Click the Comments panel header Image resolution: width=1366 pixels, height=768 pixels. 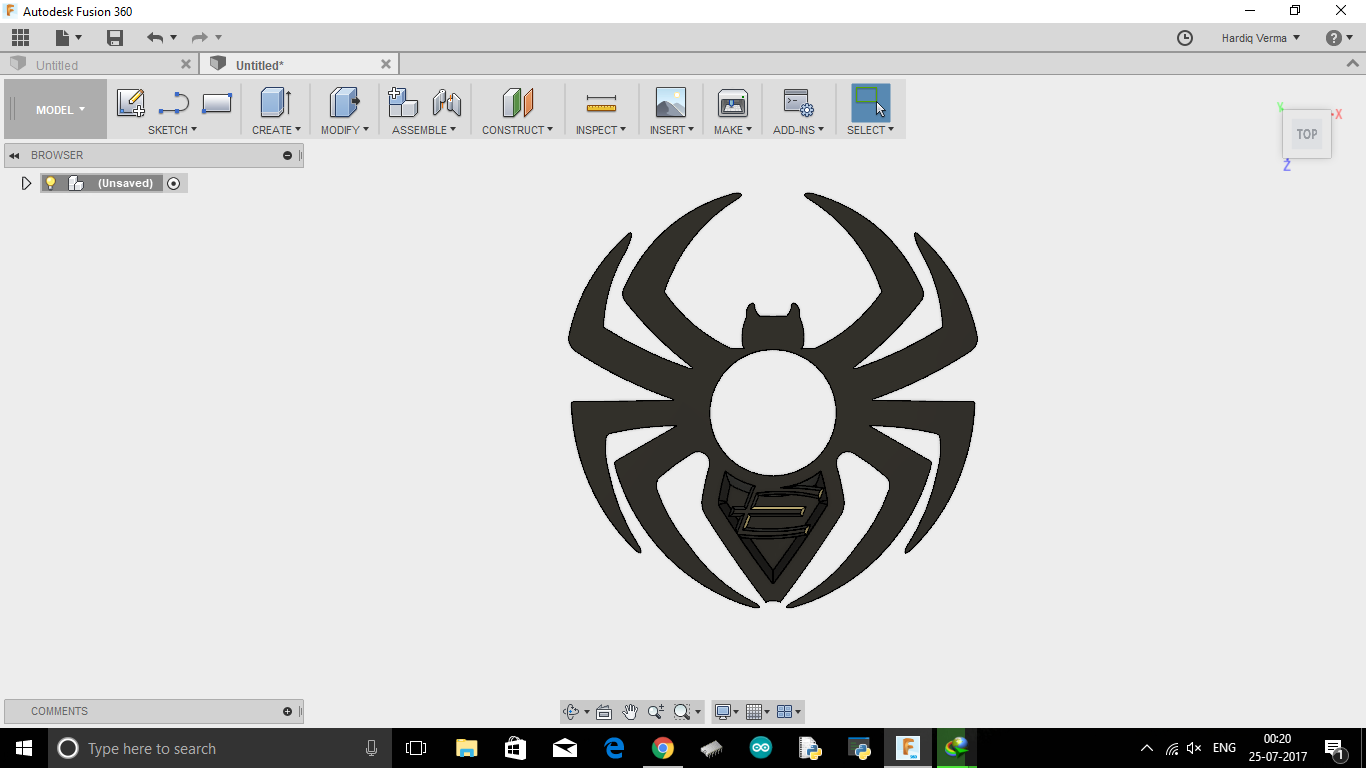154,711
